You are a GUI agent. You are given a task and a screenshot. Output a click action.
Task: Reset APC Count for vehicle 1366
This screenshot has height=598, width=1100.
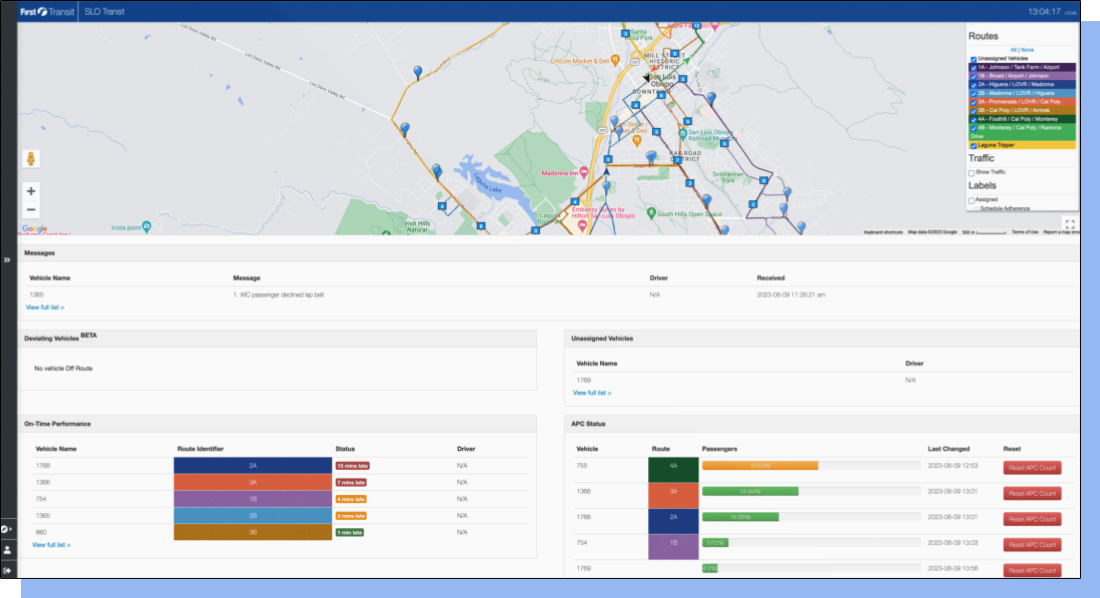click(x=1032, y=493)
